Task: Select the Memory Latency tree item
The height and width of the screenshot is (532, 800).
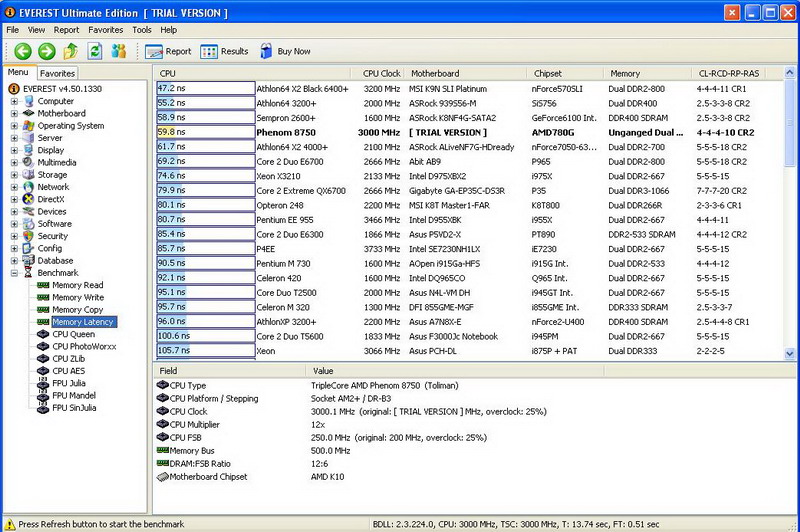Action: [x=83, y=322]
